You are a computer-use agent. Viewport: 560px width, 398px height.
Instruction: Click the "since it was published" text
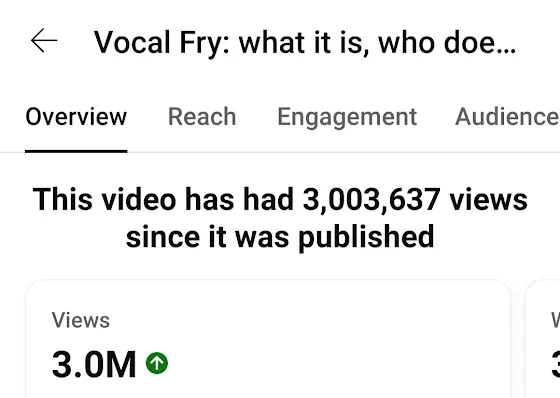[280, 237]
